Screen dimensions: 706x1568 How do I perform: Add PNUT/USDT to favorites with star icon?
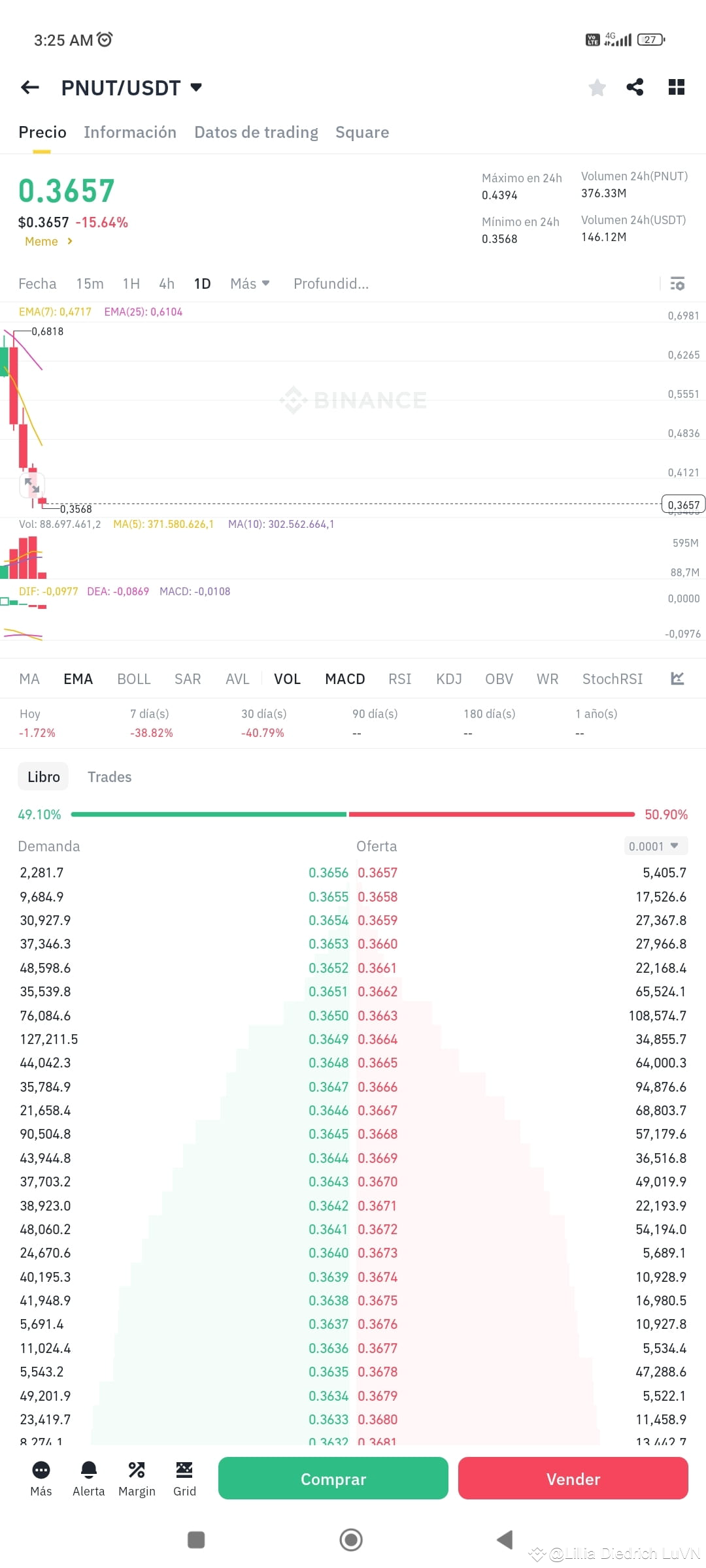(x=597, y=87)
